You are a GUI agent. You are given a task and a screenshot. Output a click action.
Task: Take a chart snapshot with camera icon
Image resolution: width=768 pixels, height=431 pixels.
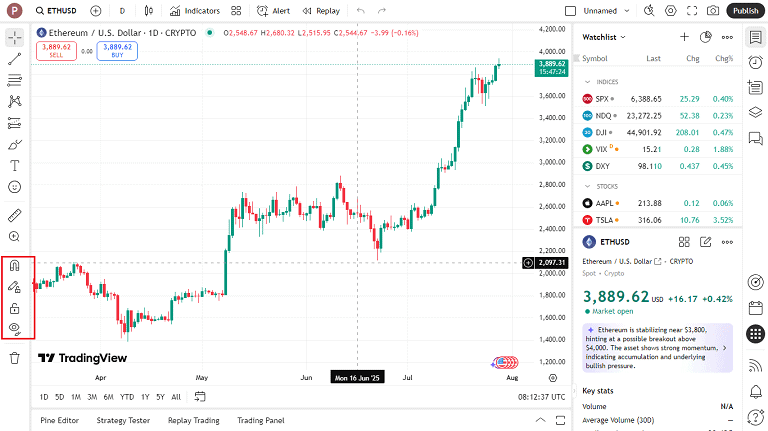(x=713, y=11)
